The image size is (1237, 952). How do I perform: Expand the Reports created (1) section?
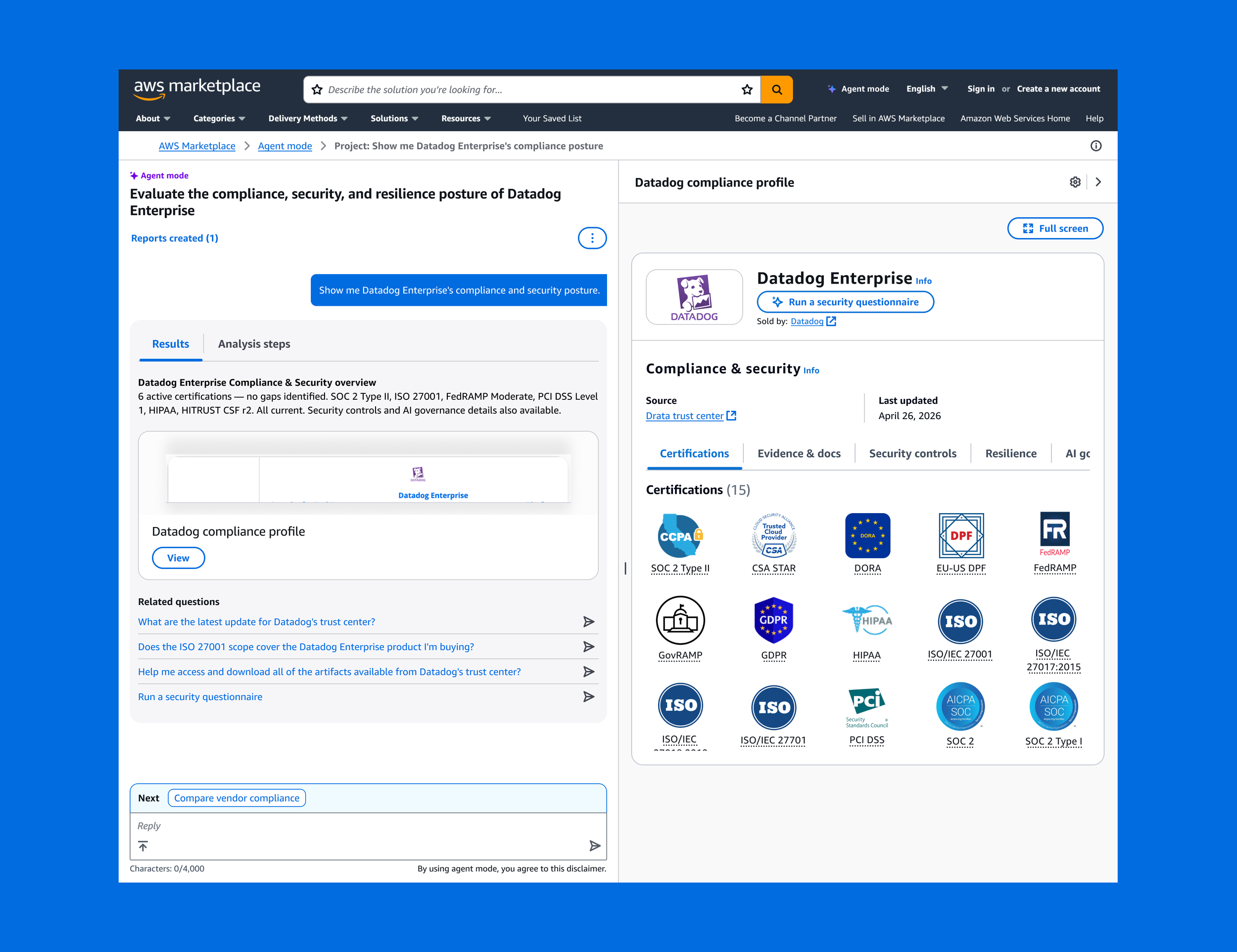[x=175, y=238]
